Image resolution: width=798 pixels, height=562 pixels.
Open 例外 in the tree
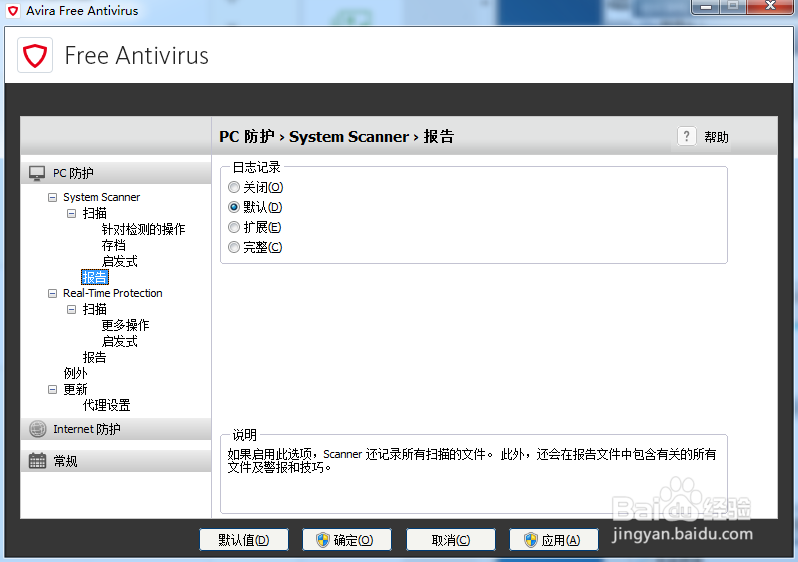[x=75, y=374]
